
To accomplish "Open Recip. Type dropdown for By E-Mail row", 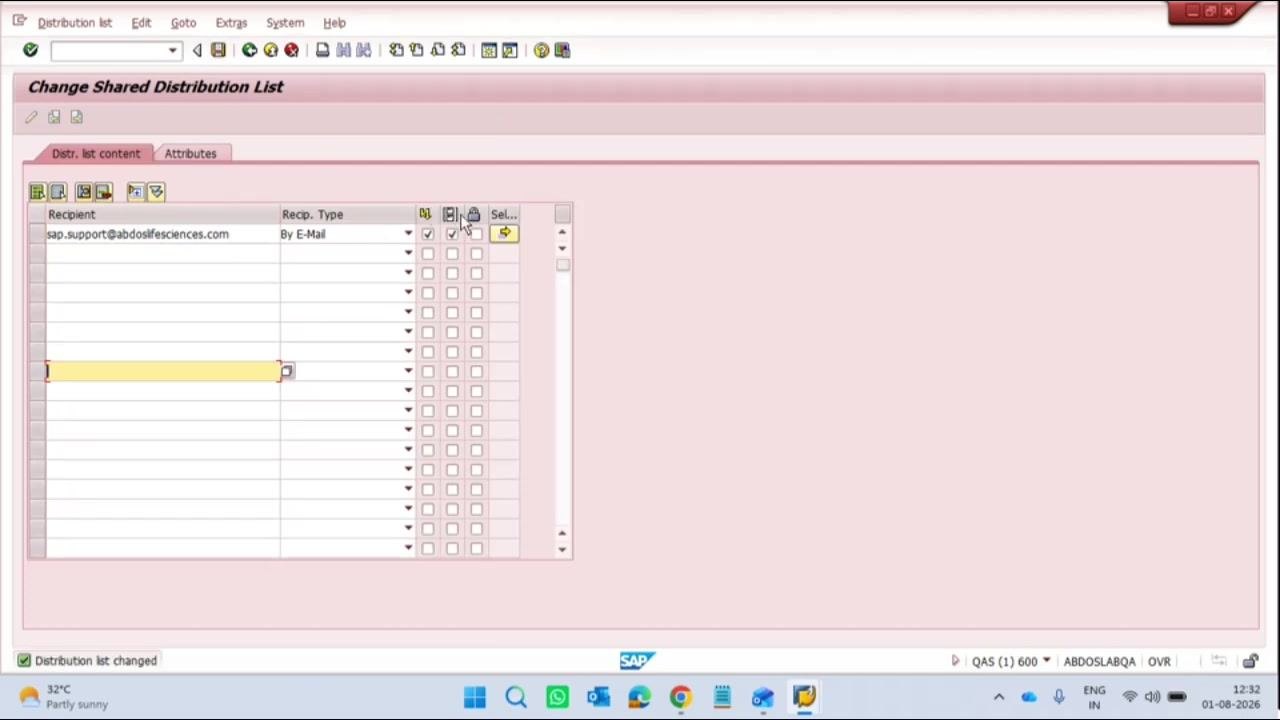I will 408,234.
